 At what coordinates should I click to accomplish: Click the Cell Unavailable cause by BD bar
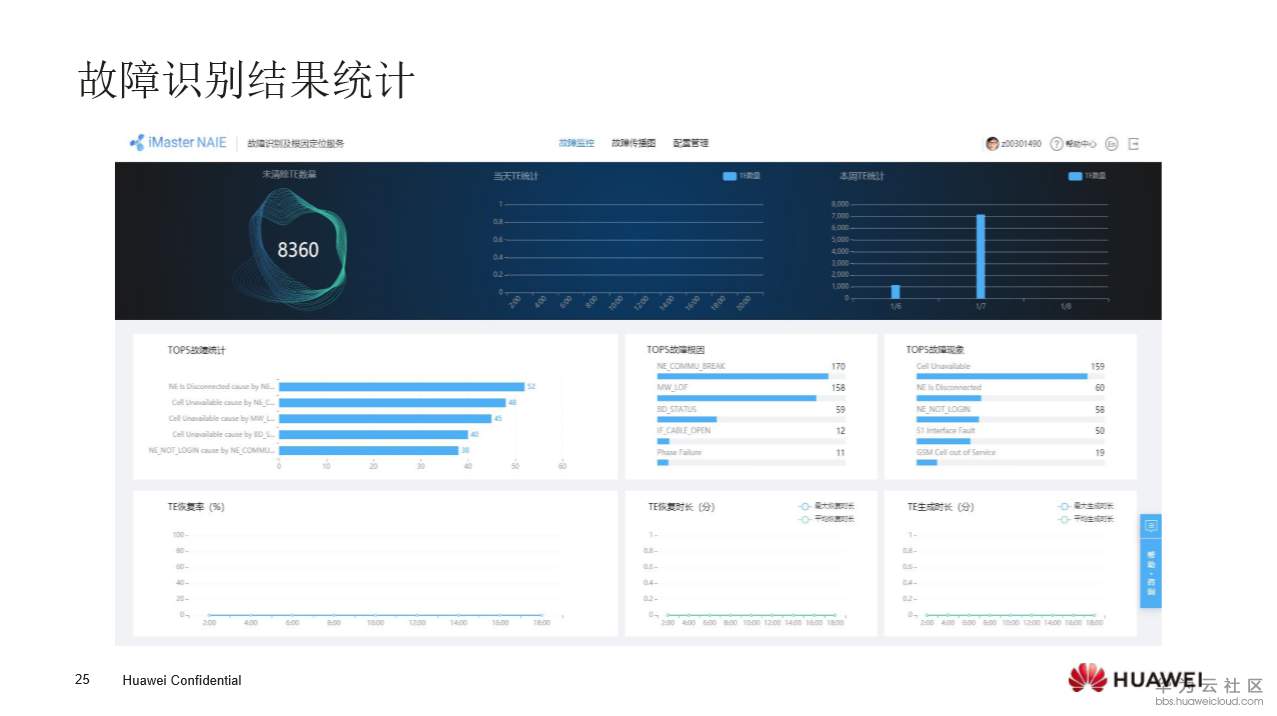coord(373,434)
